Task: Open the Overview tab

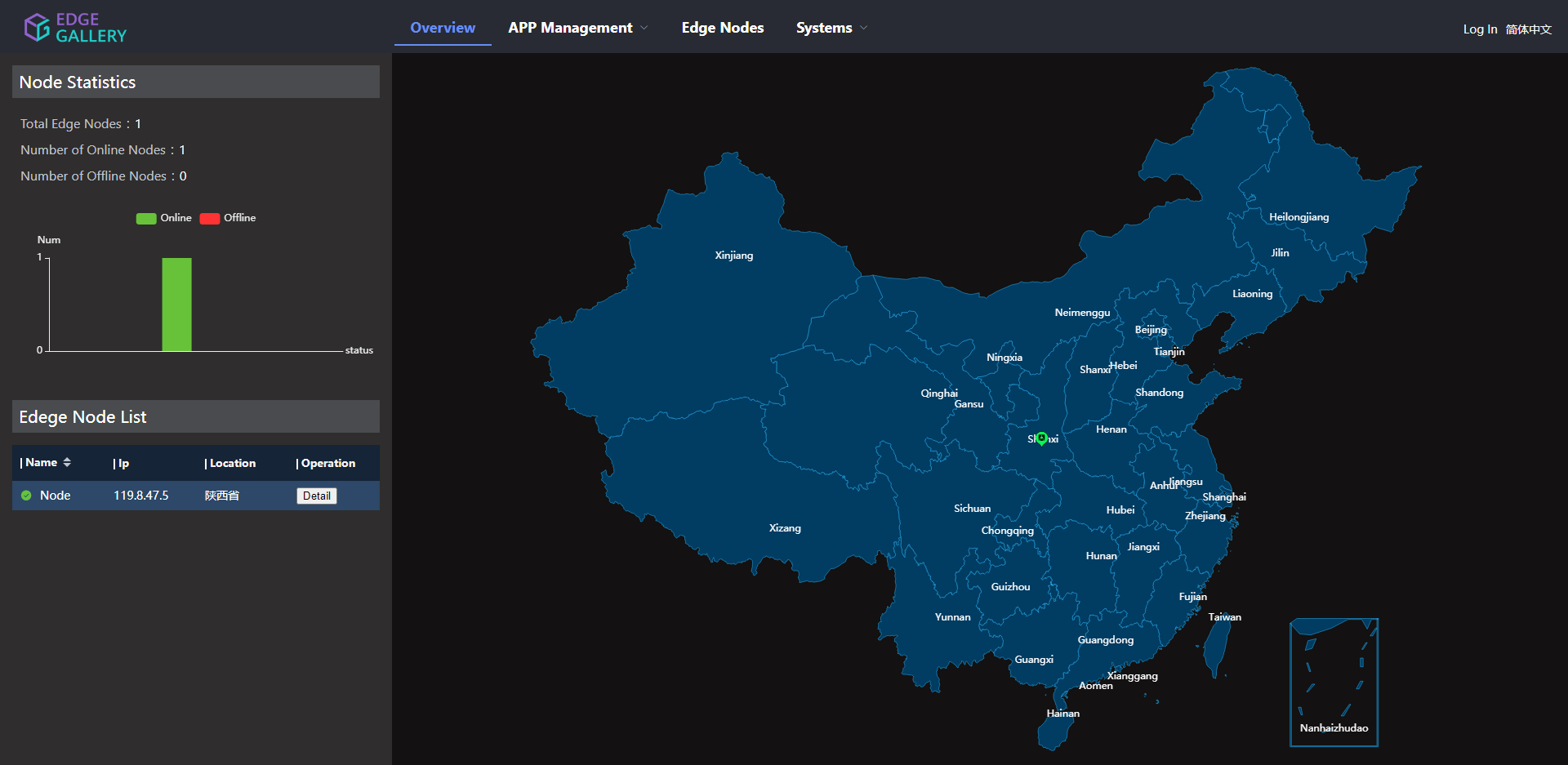Action: click(x=443, y=28)
